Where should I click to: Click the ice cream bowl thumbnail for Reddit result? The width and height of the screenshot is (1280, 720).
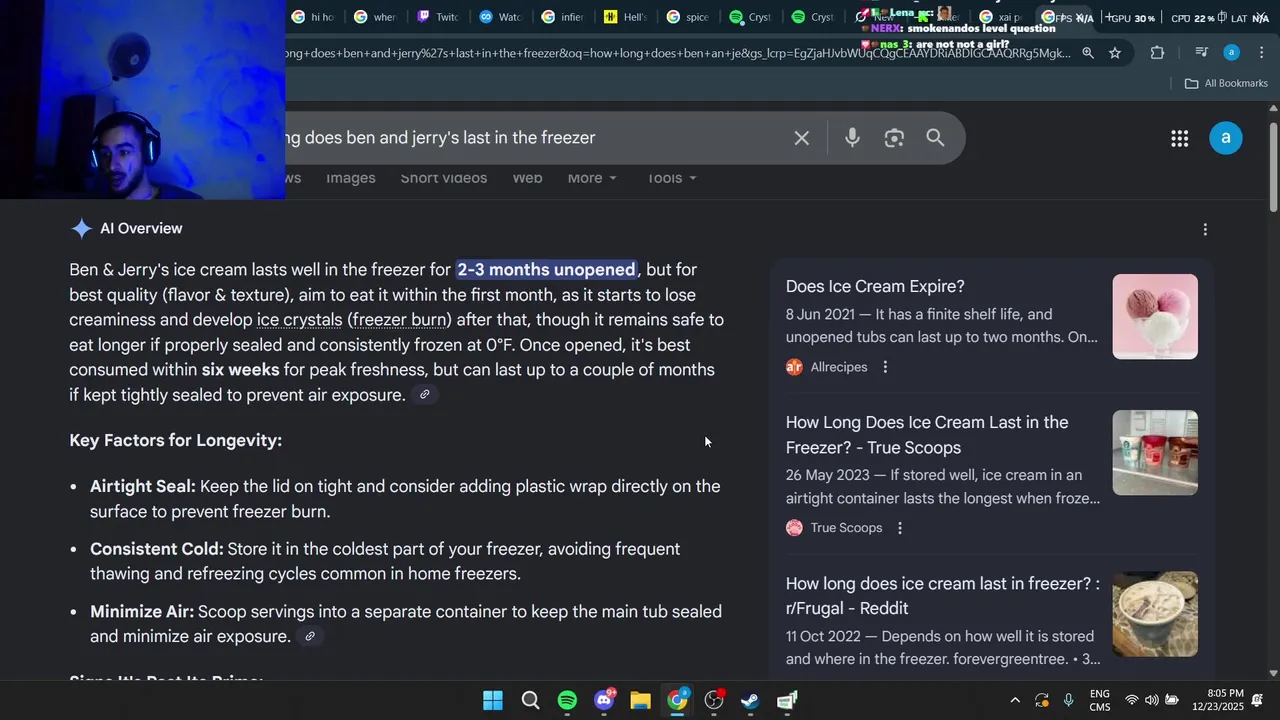tap(1155, 614)
